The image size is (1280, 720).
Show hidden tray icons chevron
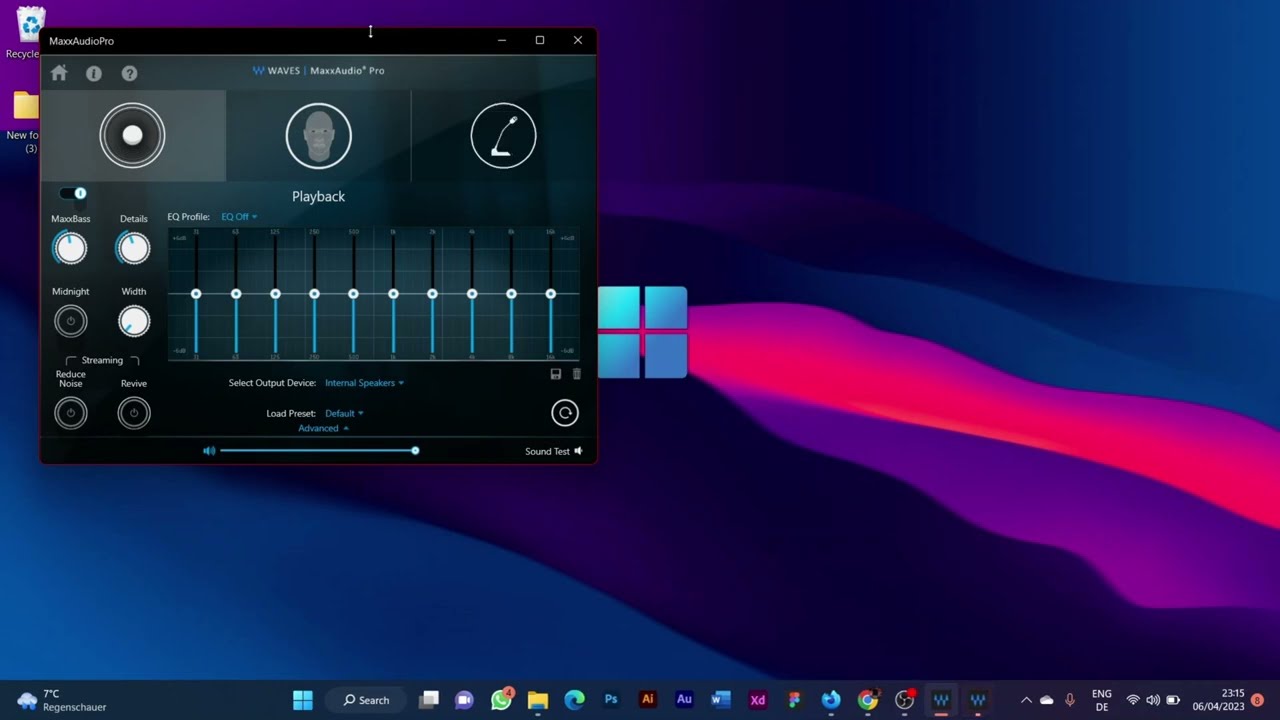click(x=1025, y=700)
